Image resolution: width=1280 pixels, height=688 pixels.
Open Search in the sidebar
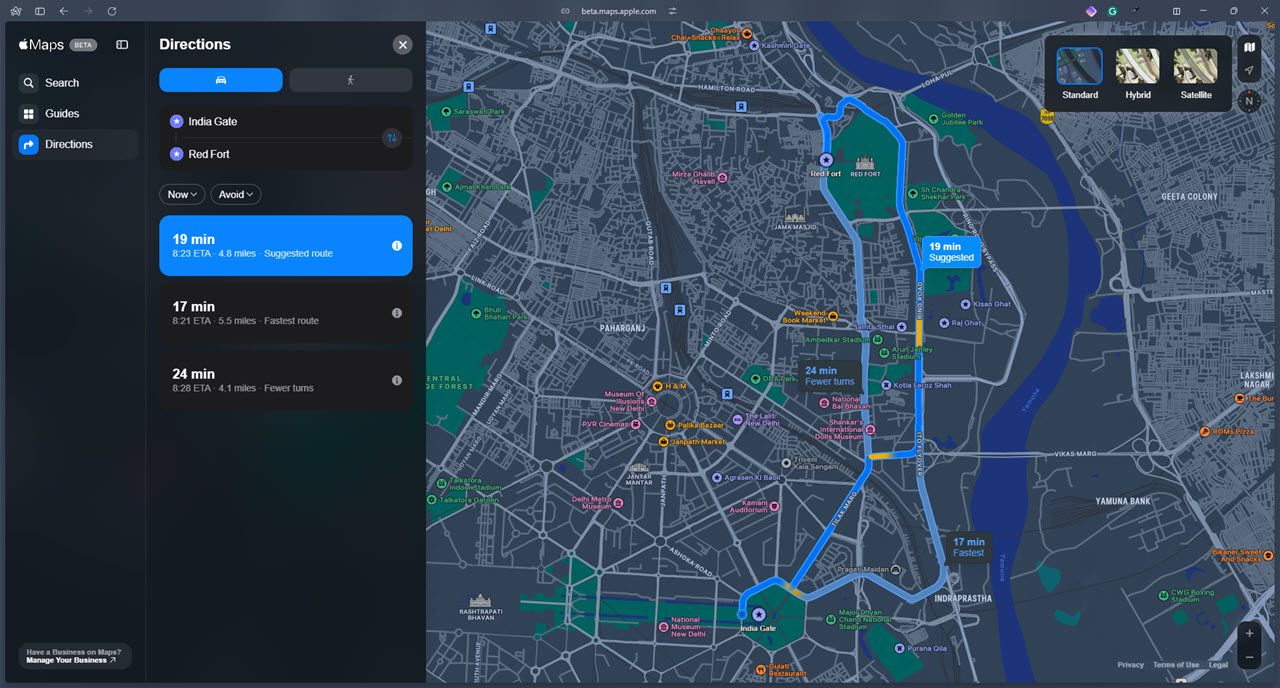tap(62, 83)
